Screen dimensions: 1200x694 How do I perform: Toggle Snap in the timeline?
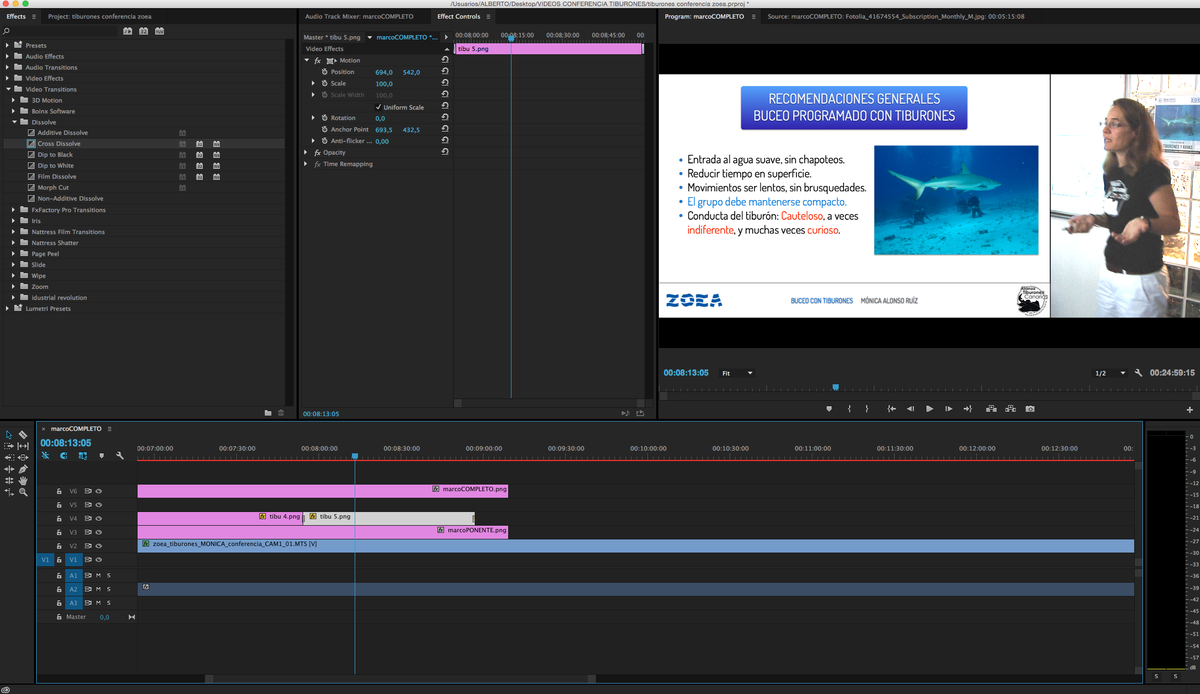pyautogui.click(x=63, y=455)
